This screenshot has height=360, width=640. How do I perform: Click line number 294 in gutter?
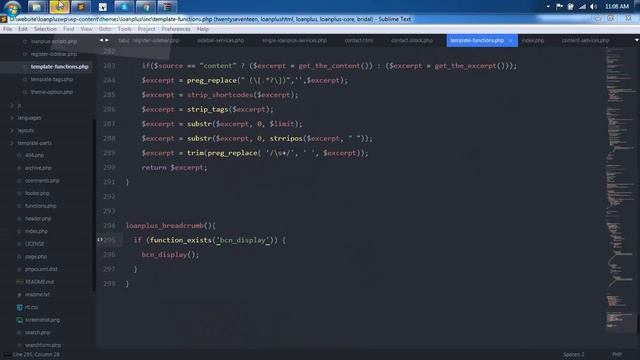coord(109,225)
